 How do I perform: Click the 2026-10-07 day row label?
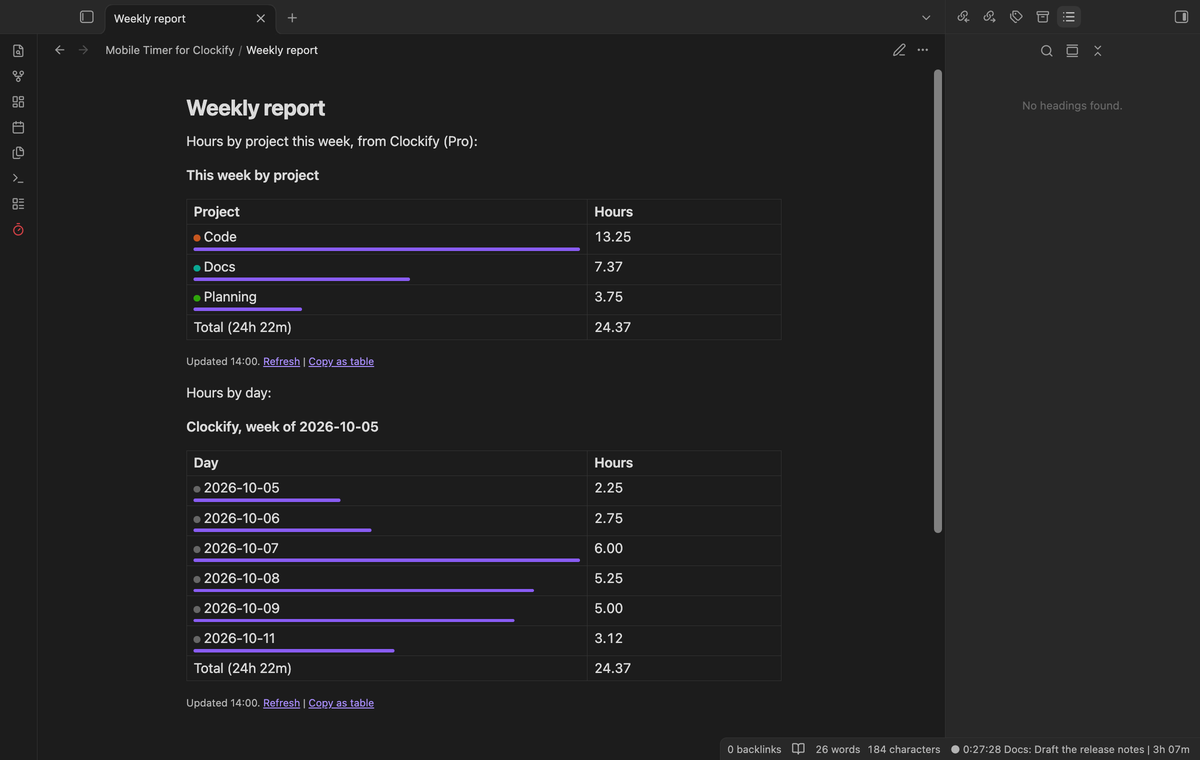pos(241,548)
